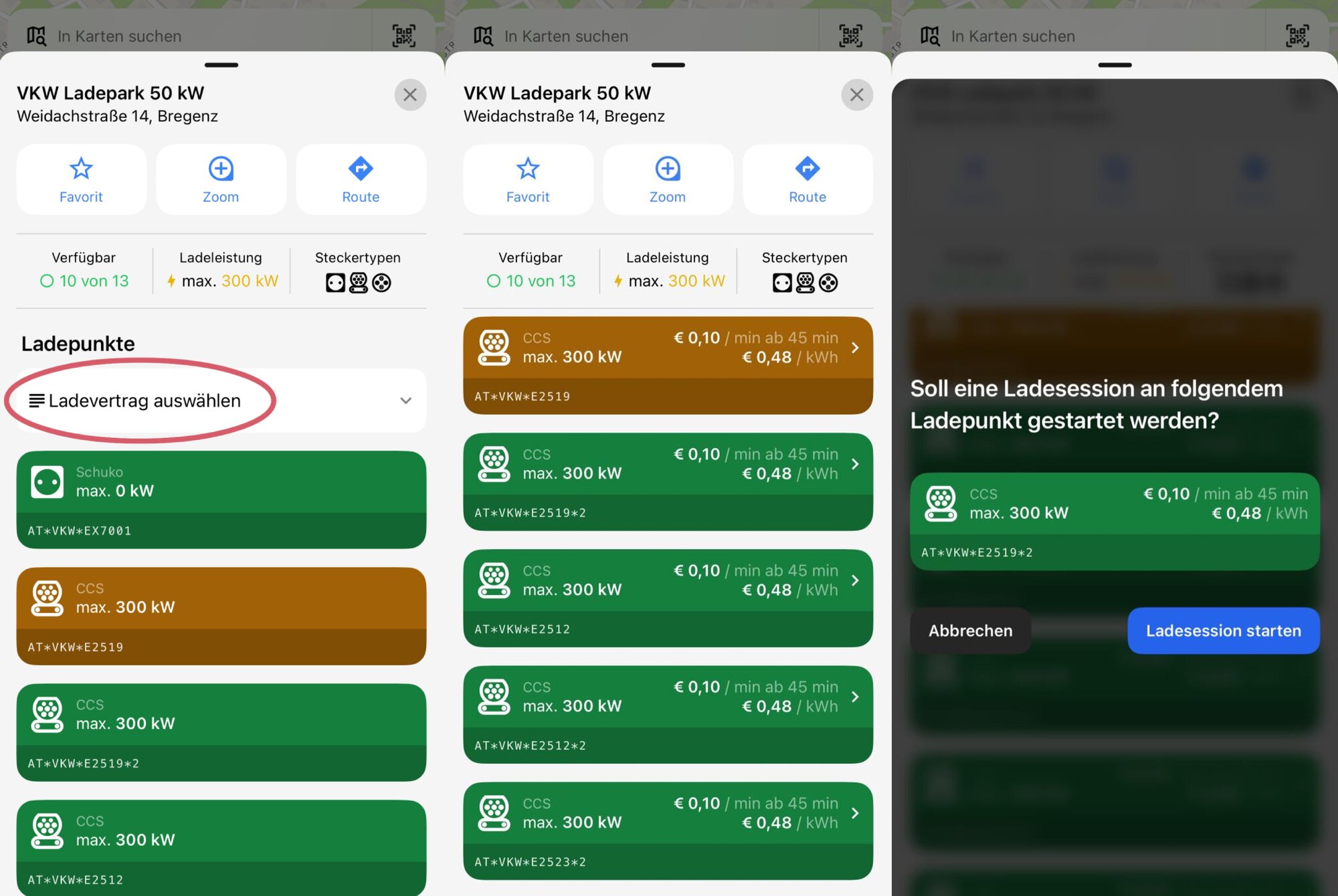Add station to Favorit in left panel
The image size is (1338, 896).
(x=81, y=179)
